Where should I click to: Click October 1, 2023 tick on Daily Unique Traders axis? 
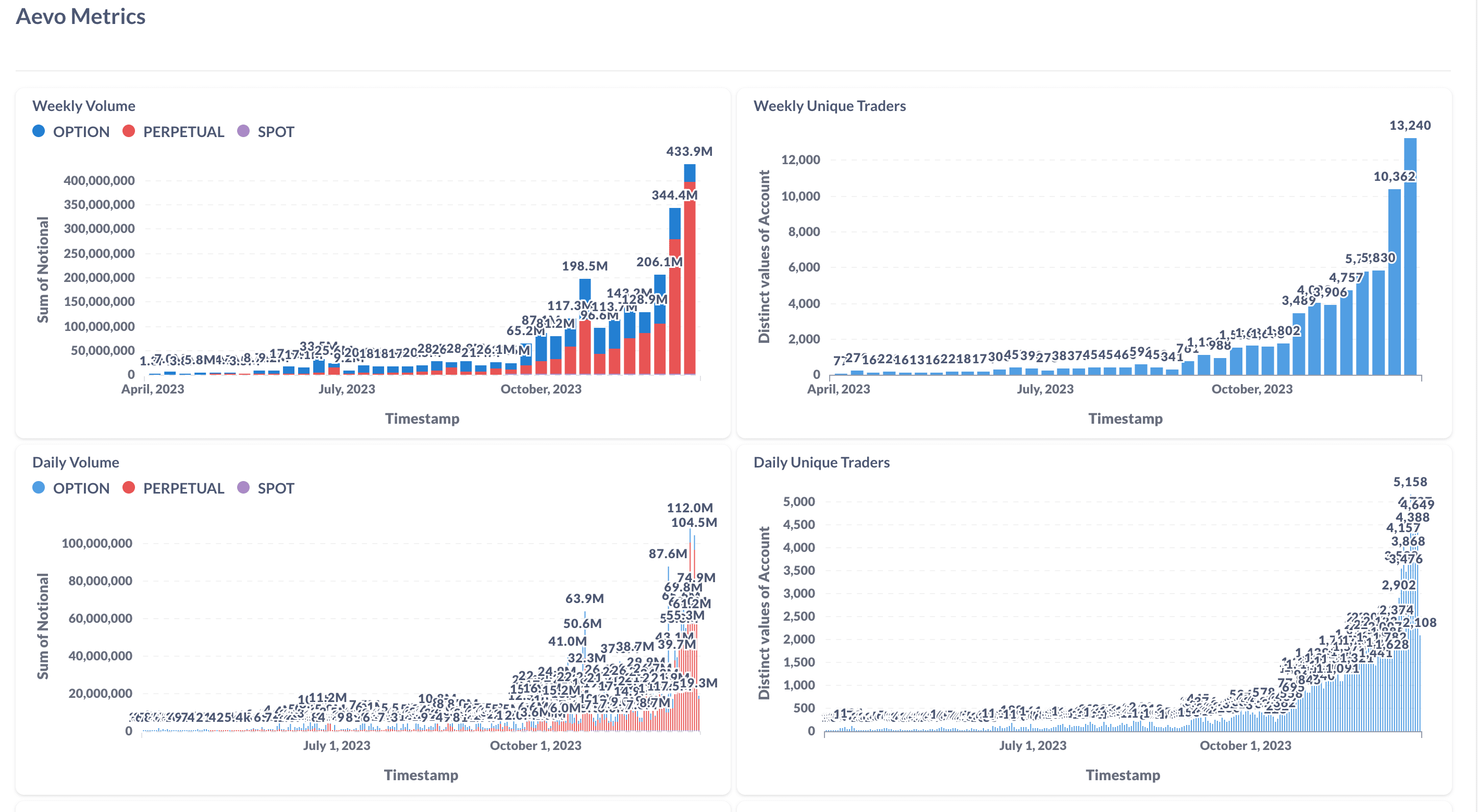[1245, 745]
